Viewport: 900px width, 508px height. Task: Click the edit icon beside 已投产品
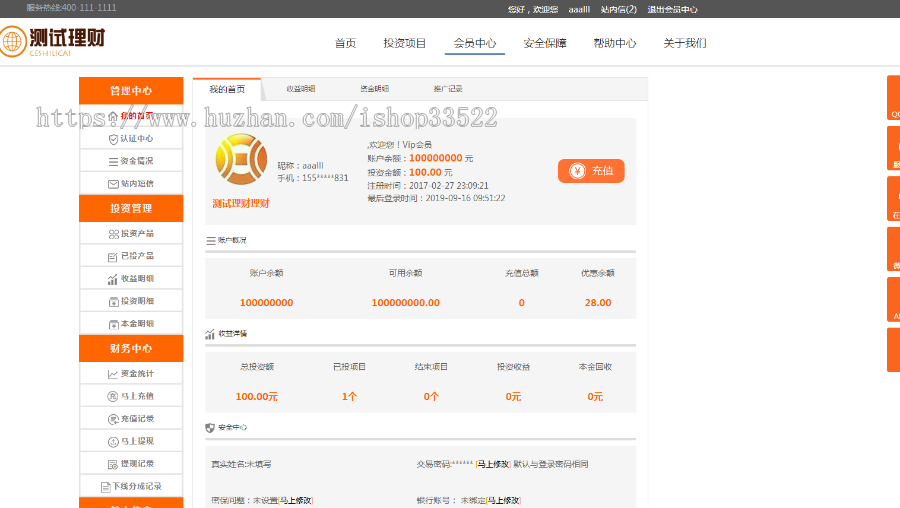[x=113, y=257]
